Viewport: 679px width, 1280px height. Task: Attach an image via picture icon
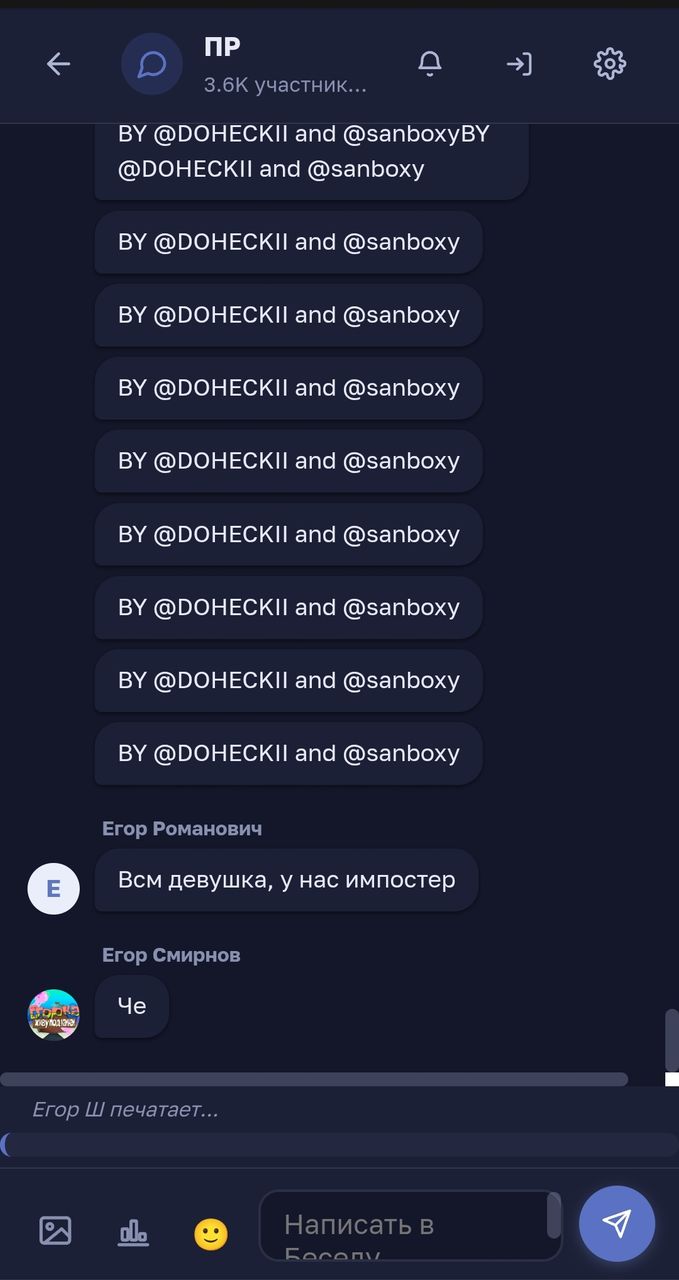click(55, 1230)
